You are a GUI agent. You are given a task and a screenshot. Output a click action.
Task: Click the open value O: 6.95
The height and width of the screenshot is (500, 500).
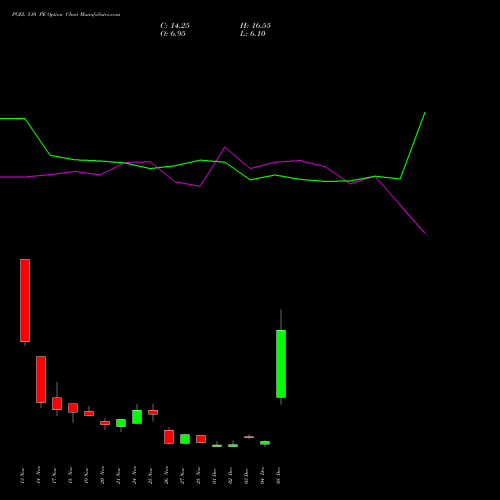click(x=173, y=34)
